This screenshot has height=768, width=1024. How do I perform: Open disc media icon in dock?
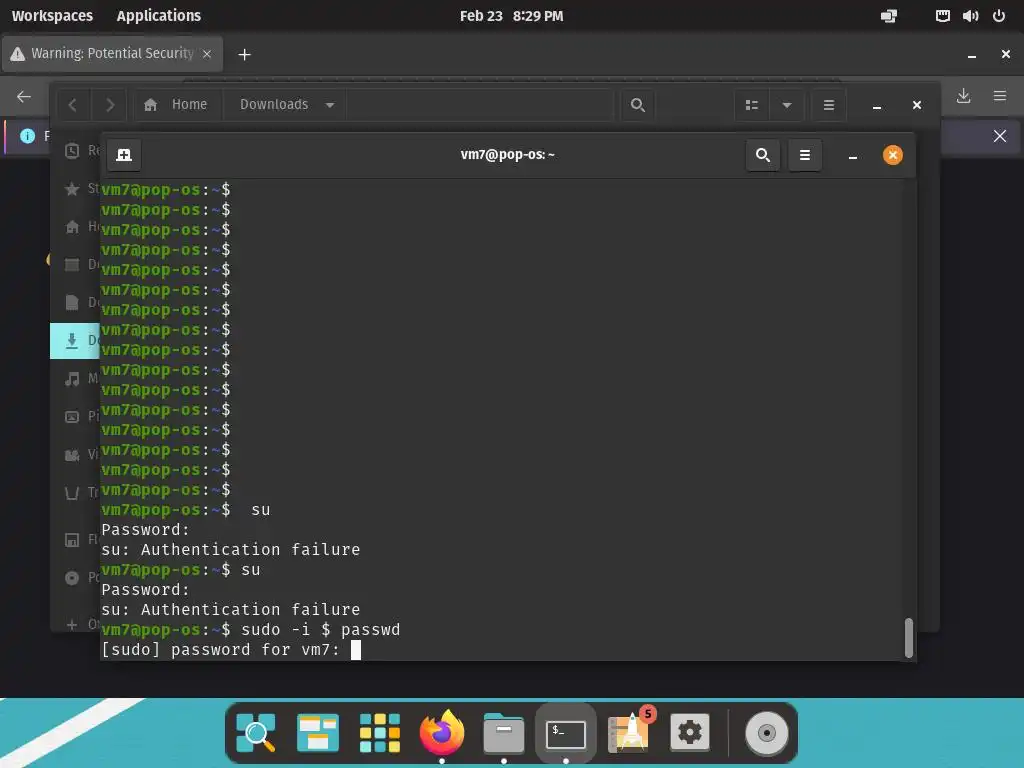(767, 733)
